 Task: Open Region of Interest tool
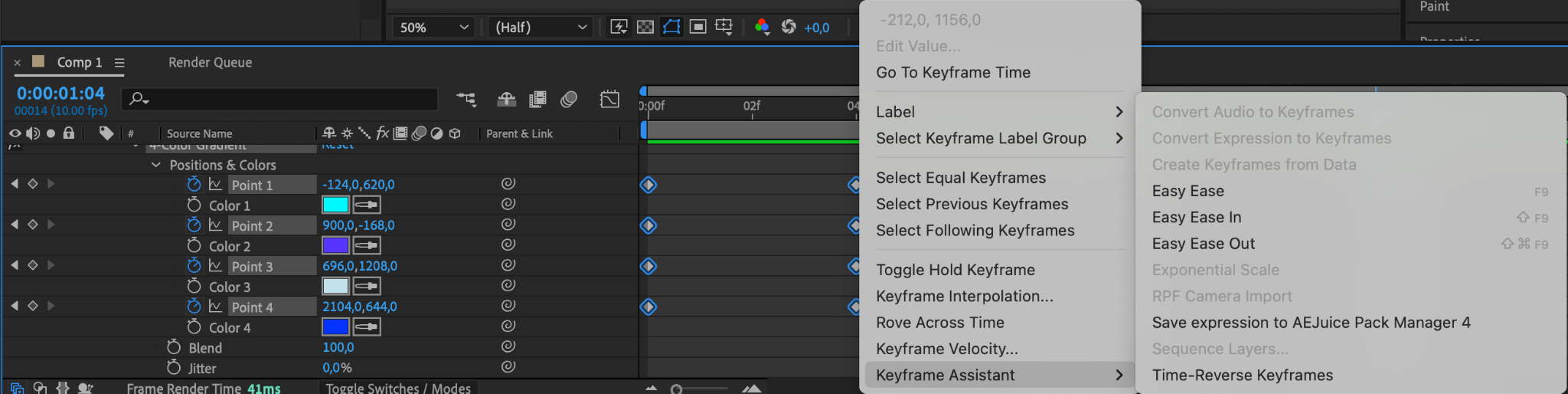pyautogui.click(x=697, y=27)
